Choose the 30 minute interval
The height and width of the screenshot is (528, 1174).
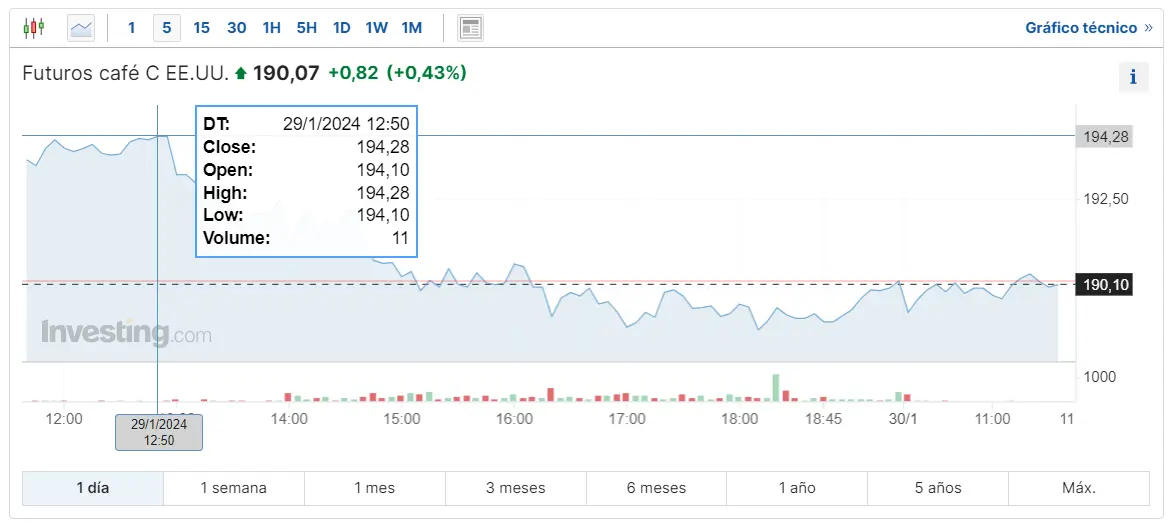pyautogui.click(x=237, y=28)
